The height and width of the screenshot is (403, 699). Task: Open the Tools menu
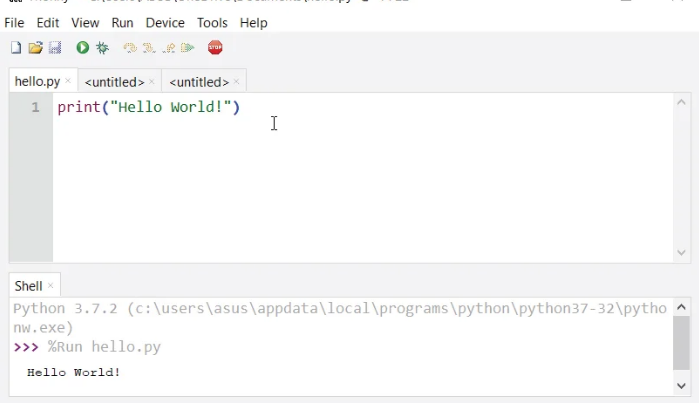[212, 23]
